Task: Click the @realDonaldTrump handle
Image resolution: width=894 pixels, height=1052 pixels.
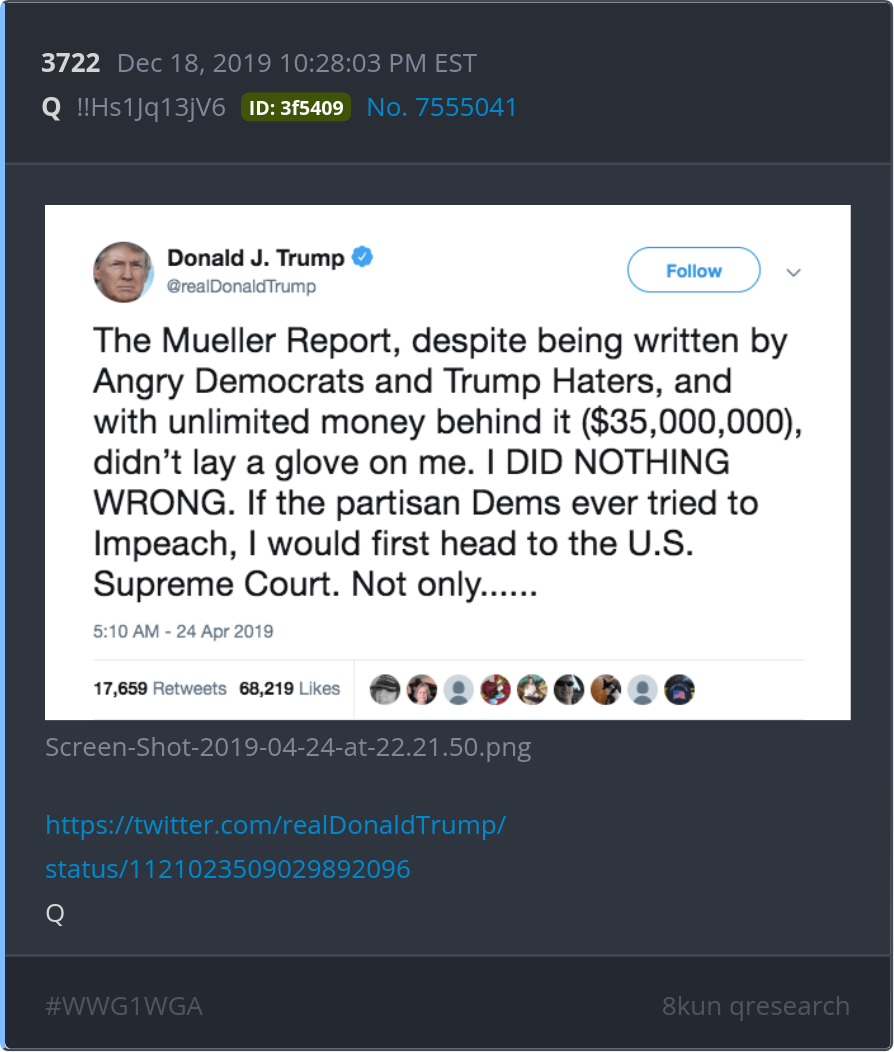Action: pos(241,286)
